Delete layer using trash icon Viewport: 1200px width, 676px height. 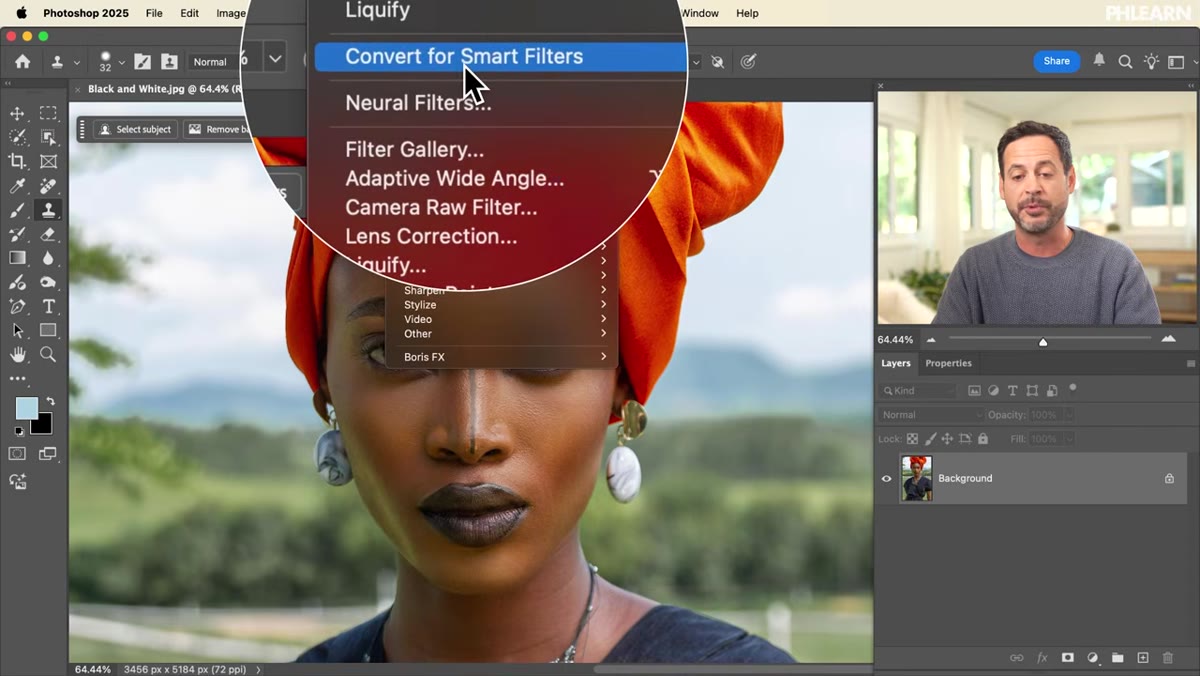coord(1168,657)
